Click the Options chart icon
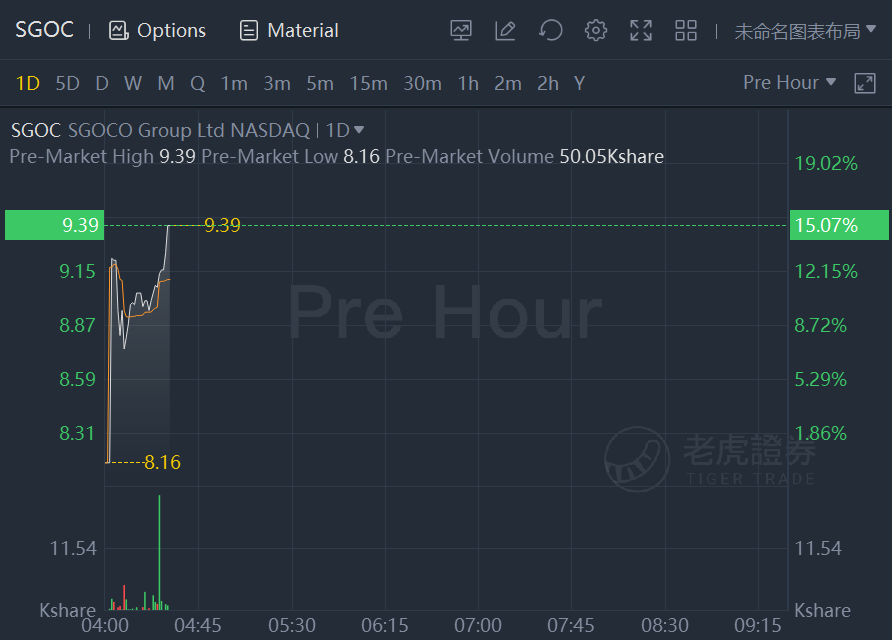The height and width of the screenshot is (640, 892). pyautogui.click(x=118, y=31)
